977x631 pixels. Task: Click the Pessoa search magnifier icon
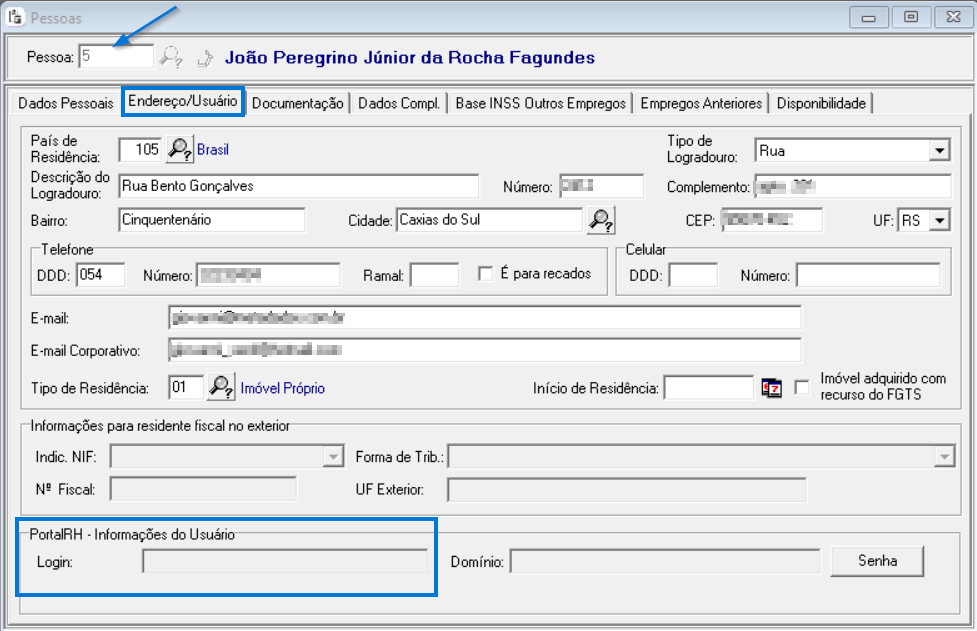172,57
